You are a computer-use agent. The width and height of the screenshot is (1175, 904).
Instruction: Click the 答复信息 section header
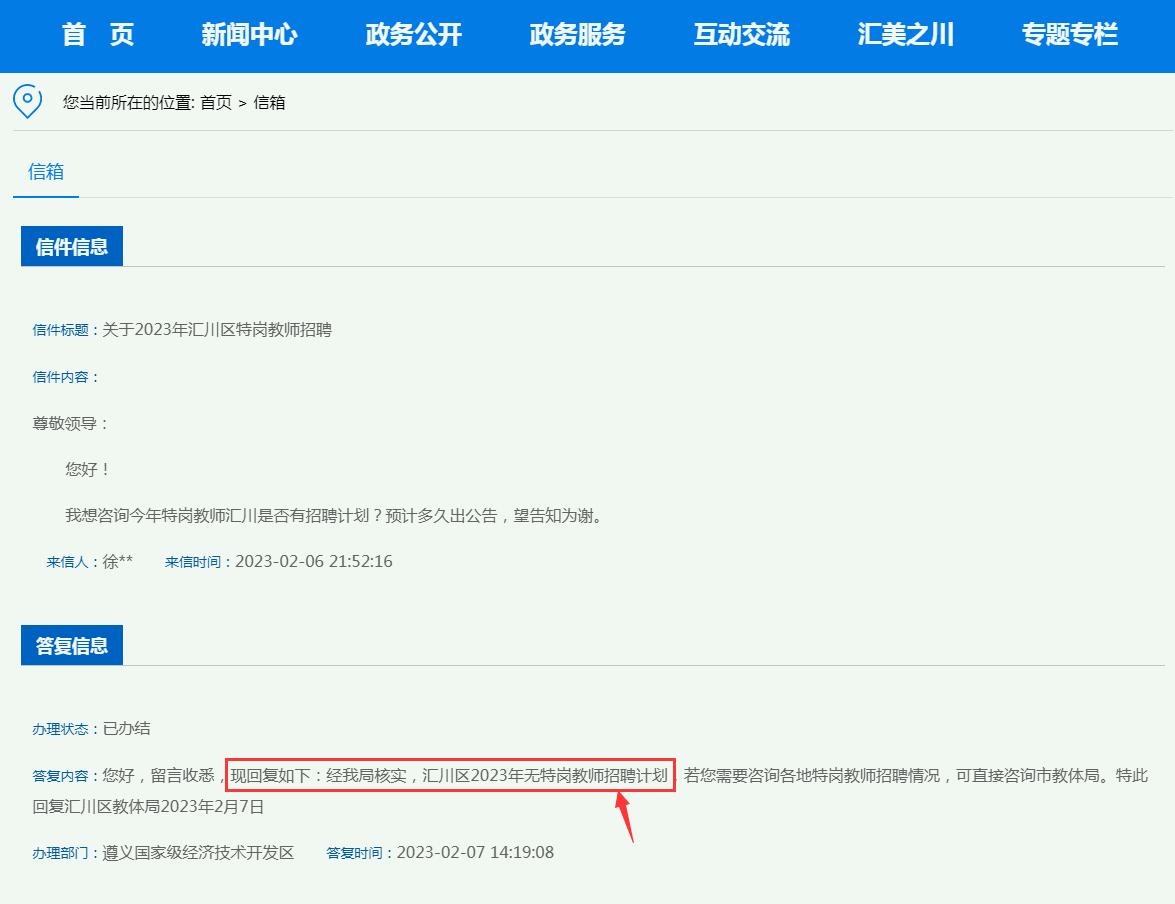pos(71,644)
